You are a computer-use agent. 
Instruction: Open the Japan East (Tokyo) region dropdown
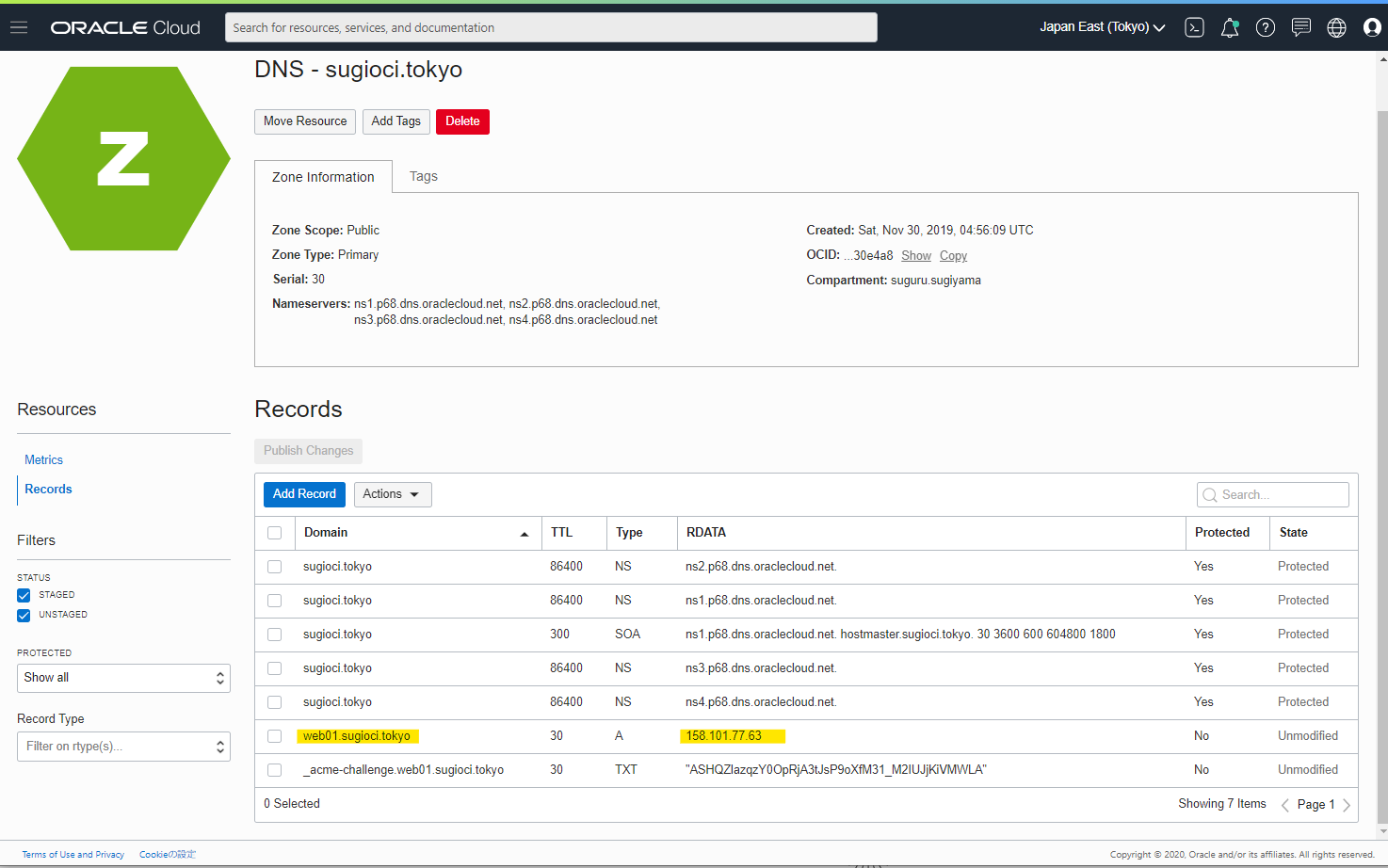[1103, 27]
